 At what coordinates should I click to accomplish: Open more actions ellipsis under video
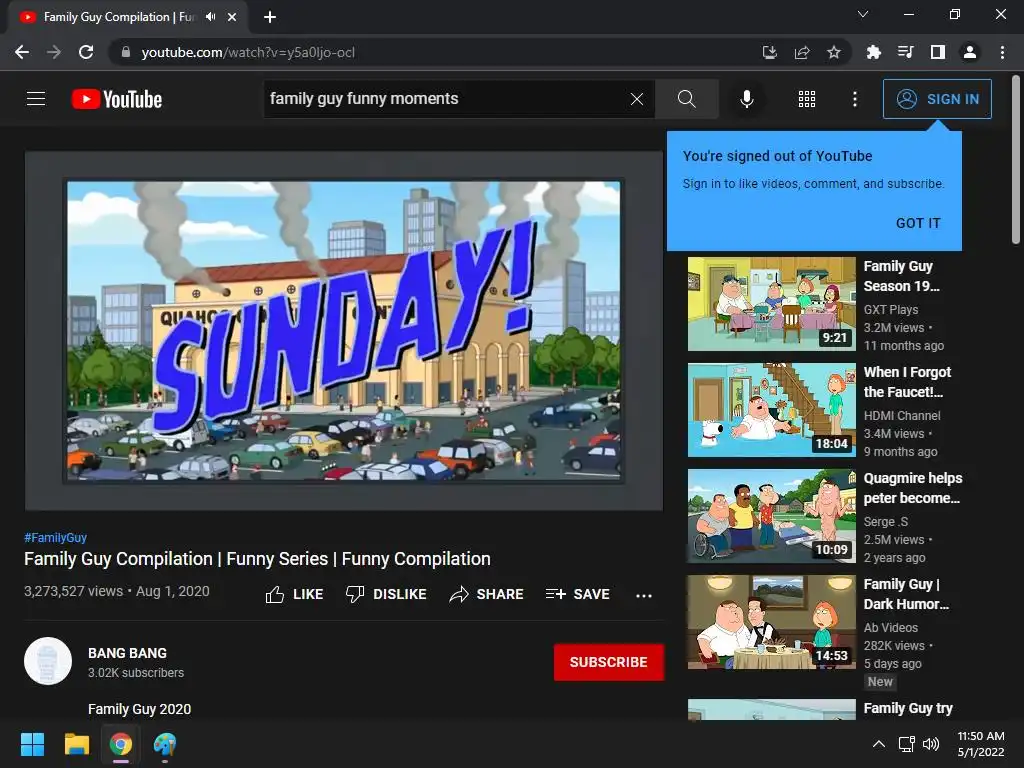click(x=644, y=595)
